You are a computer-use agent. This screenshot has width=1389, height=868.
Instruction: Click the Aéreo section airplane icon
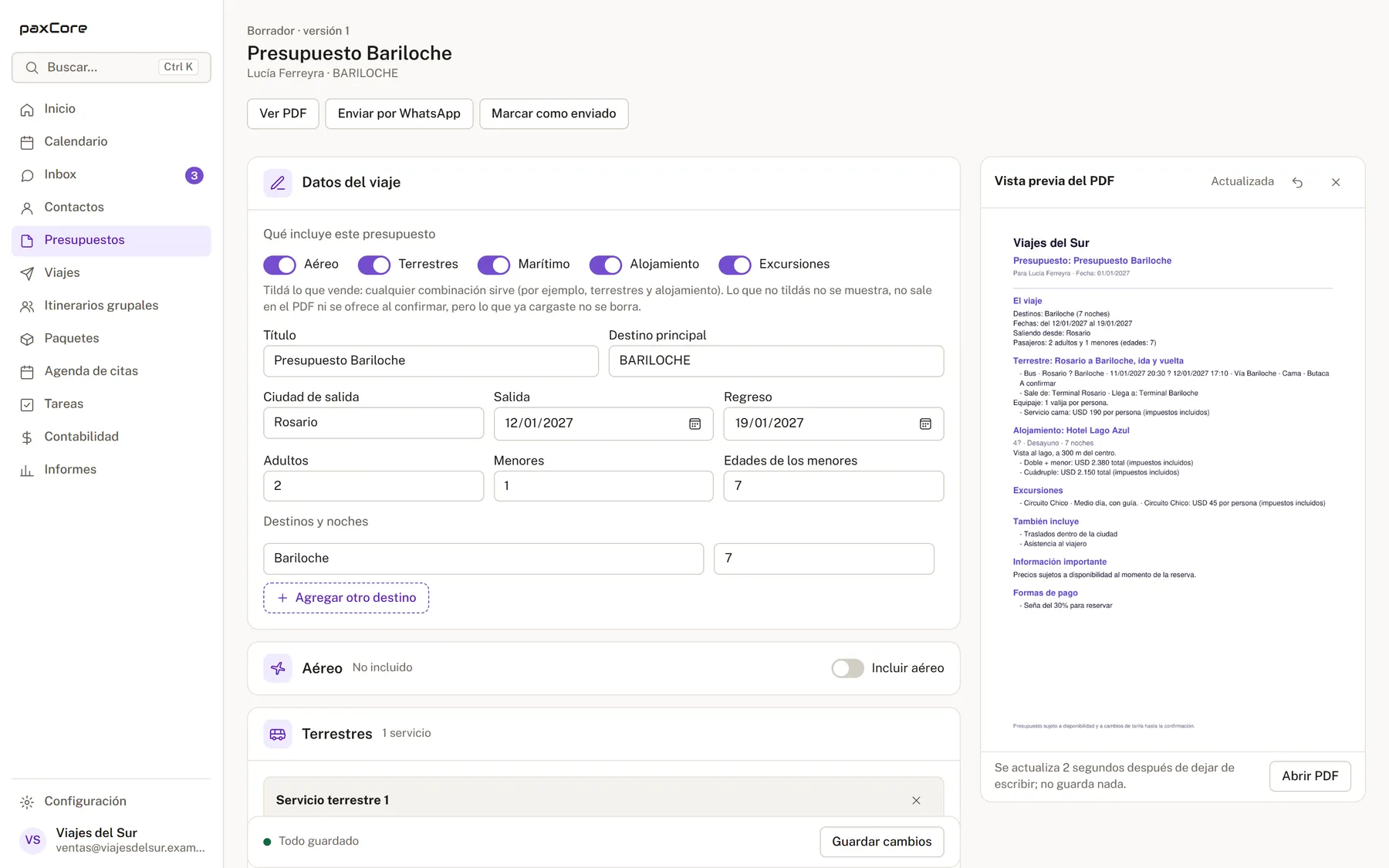point(278,668)
